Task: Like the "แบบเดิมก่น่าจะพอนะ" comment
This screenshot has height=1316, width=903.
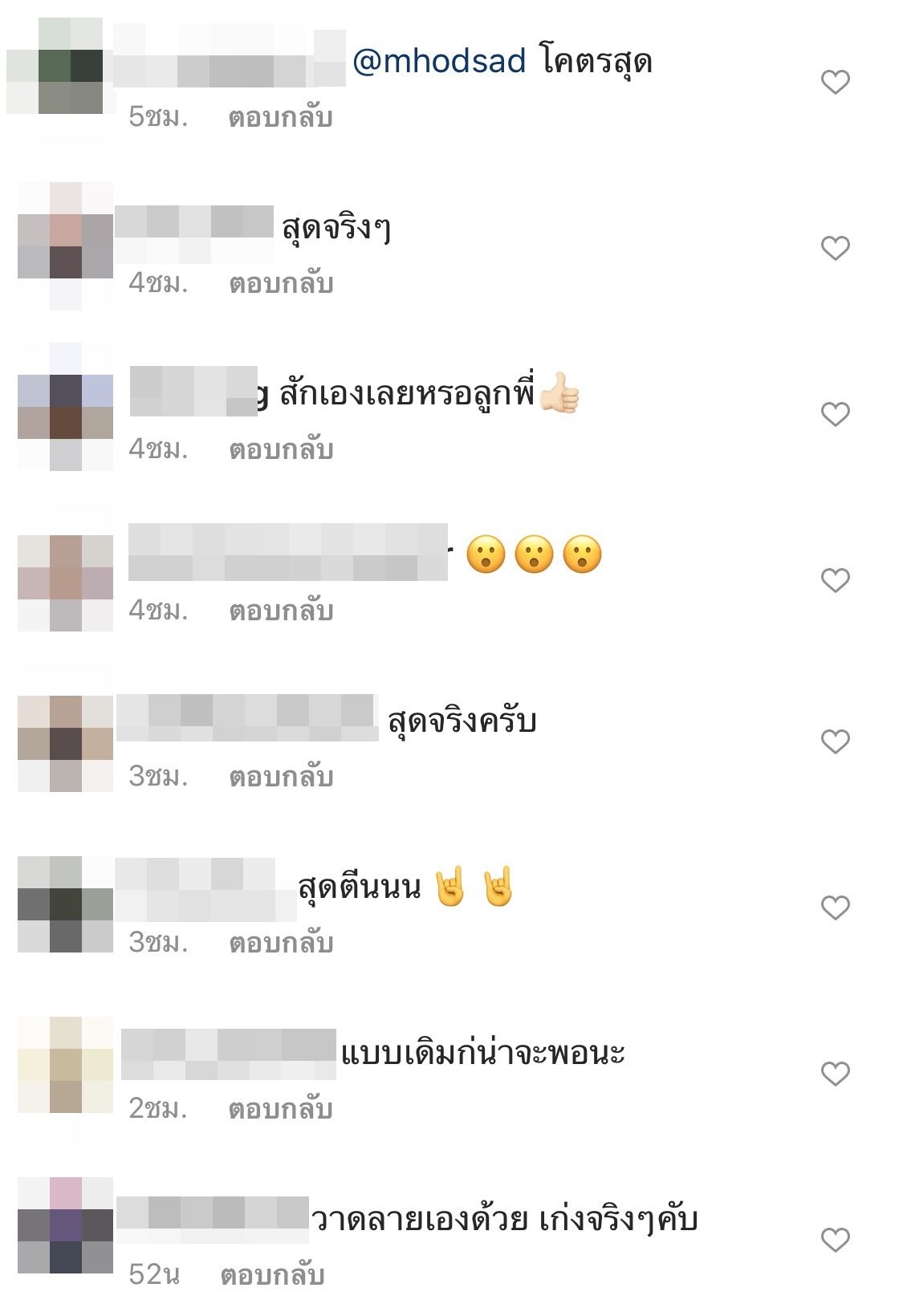Action: 835,1074
